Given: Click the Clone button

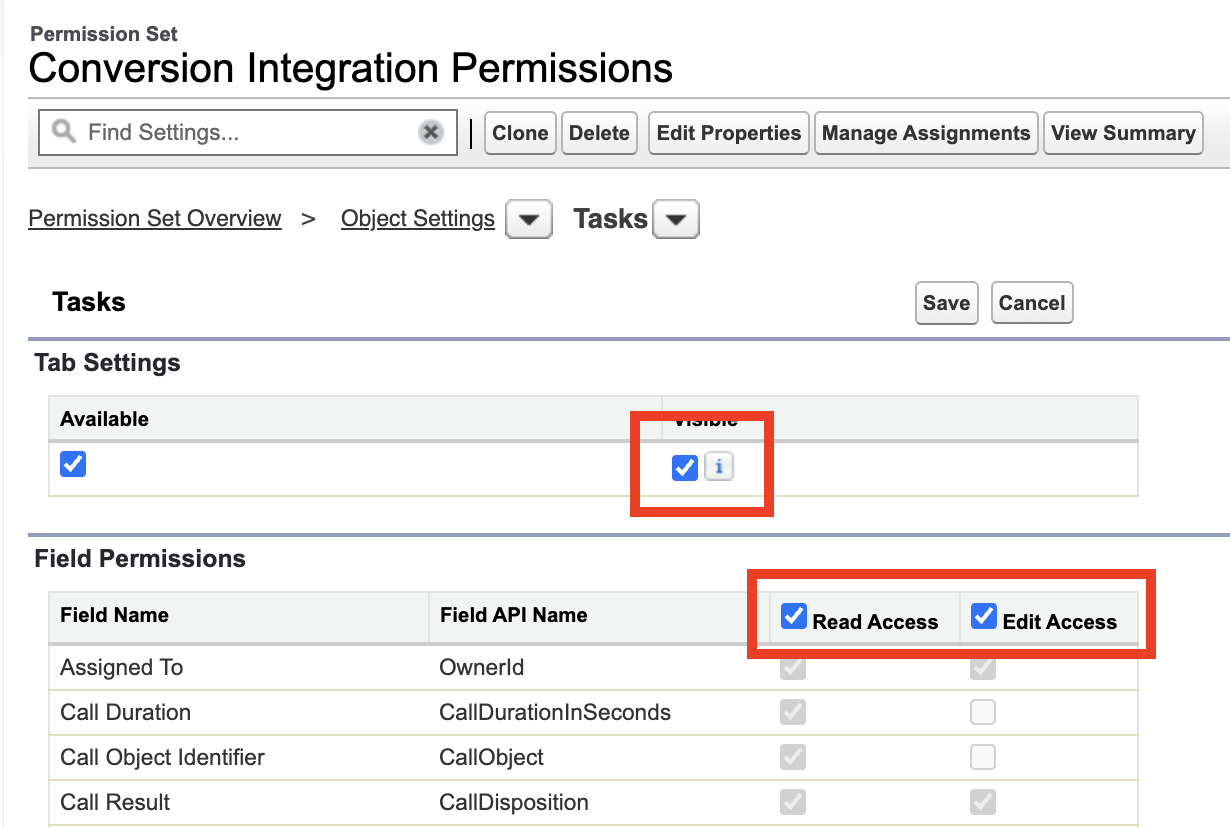Looking at the screenshot, I should click(520, 133).
